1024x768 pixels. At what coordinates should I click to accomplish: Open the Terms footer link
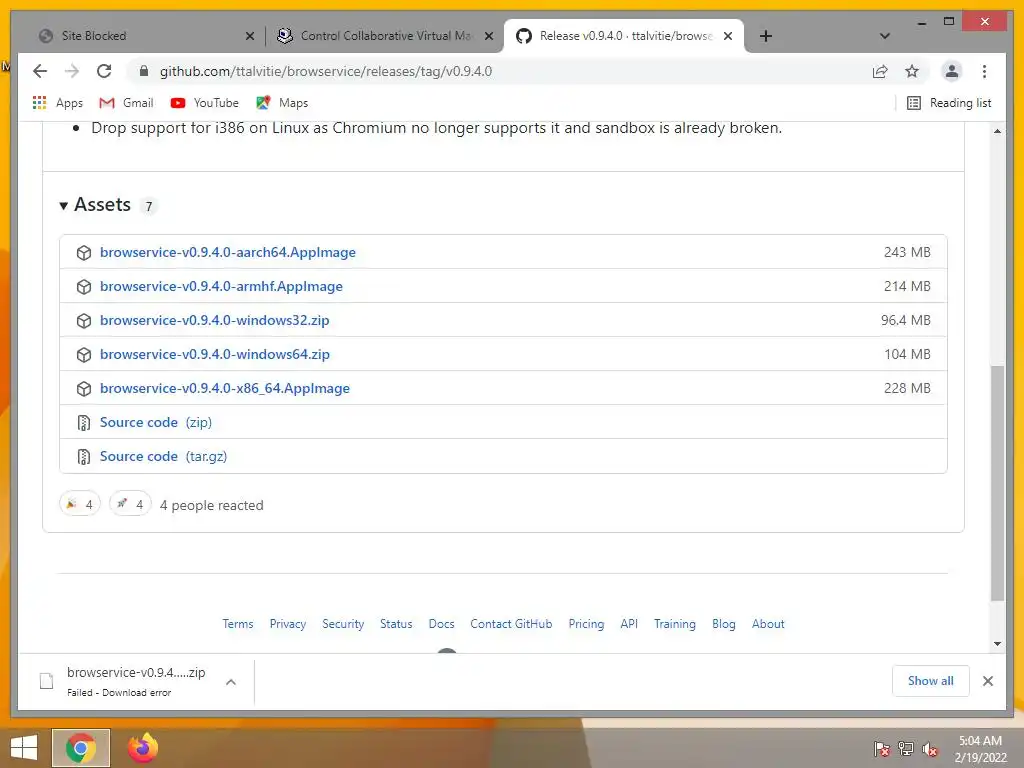pos(238,624)
